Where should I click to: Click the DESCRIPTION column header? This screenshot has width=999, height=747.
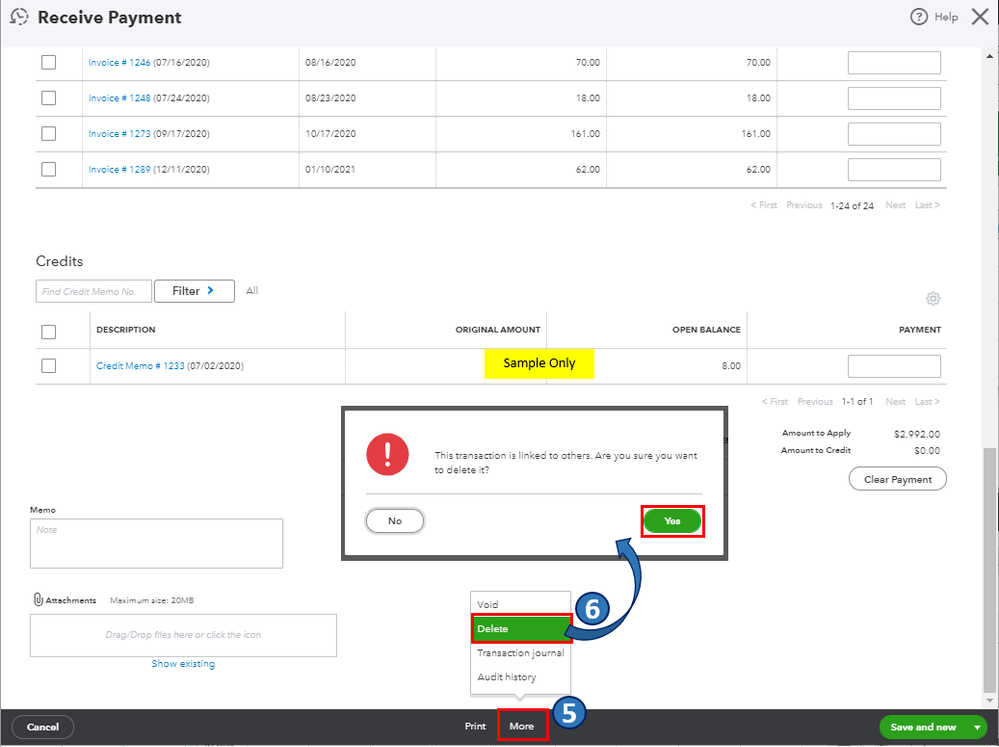126,330
